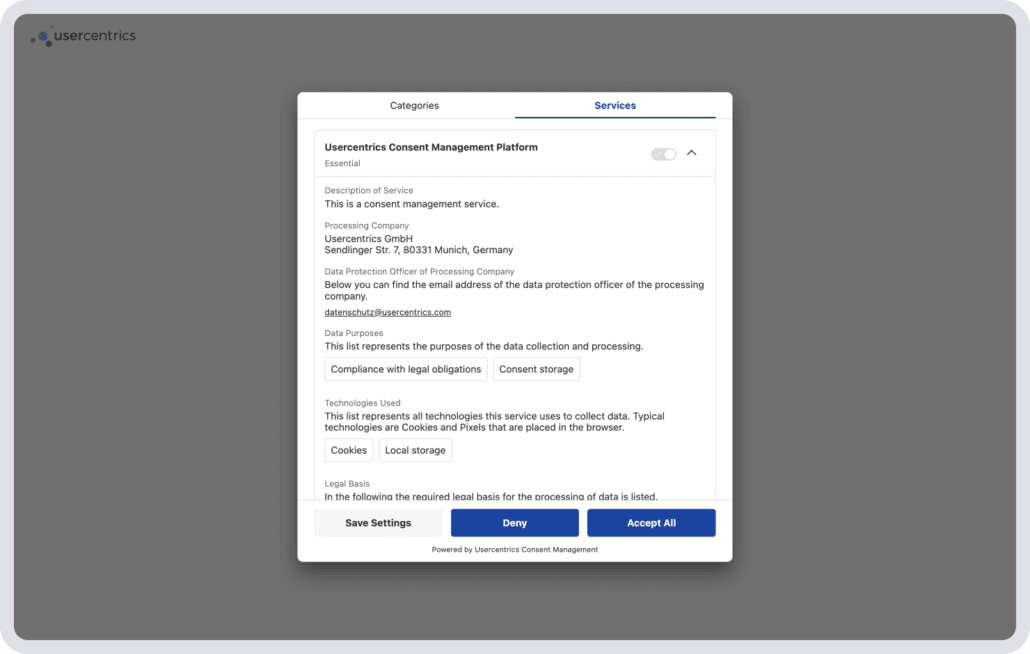This screenshot has width=1030, height=654.
Task: Click the Consent storage tag
Action: coord(536,369)
